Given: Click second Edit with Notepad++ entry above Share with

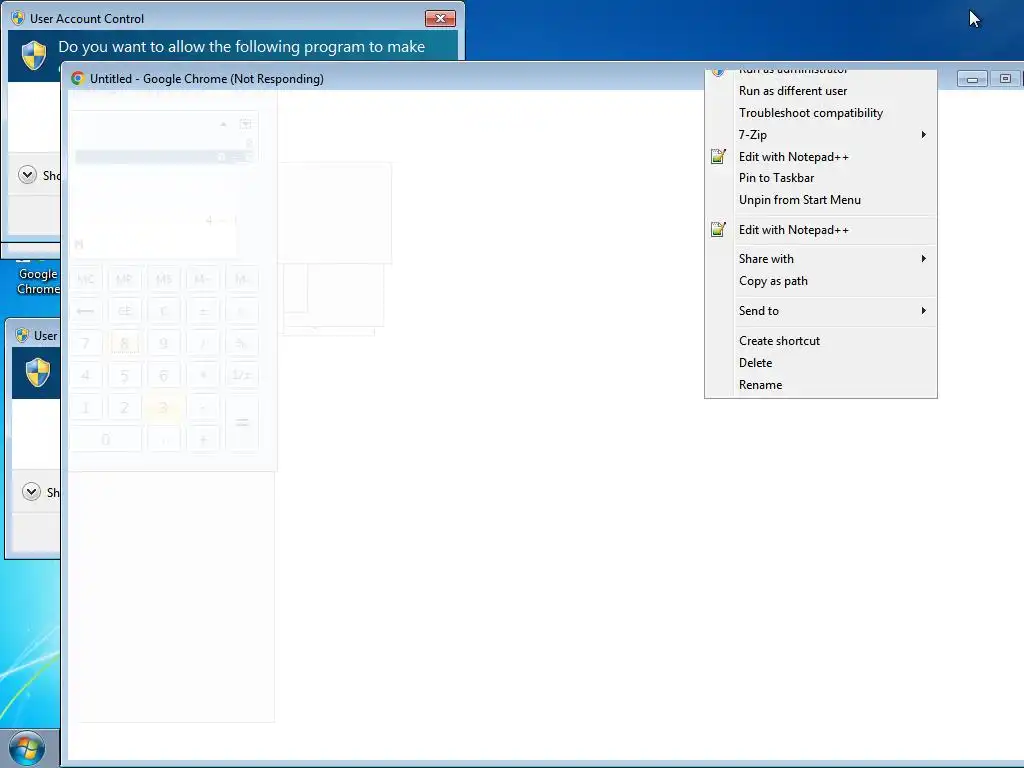Looking at the screenshot, I should pos(821,230).
